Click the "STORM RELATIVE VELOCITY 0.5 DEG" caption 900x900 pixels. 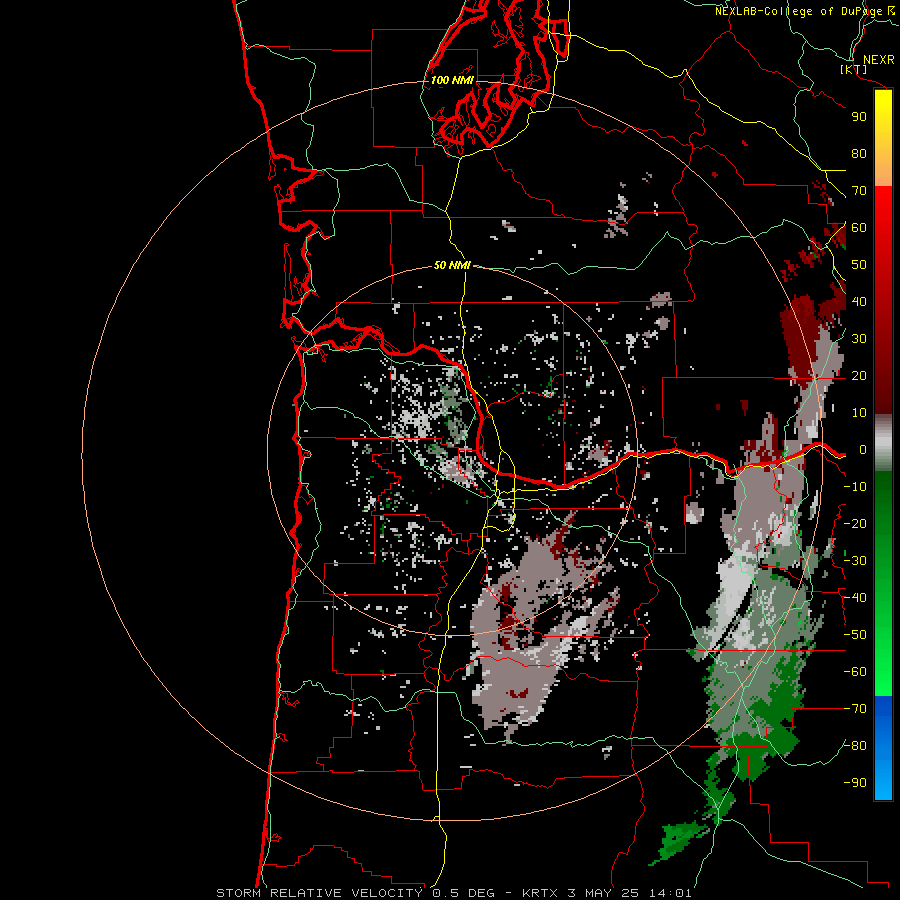coord(355,893)
